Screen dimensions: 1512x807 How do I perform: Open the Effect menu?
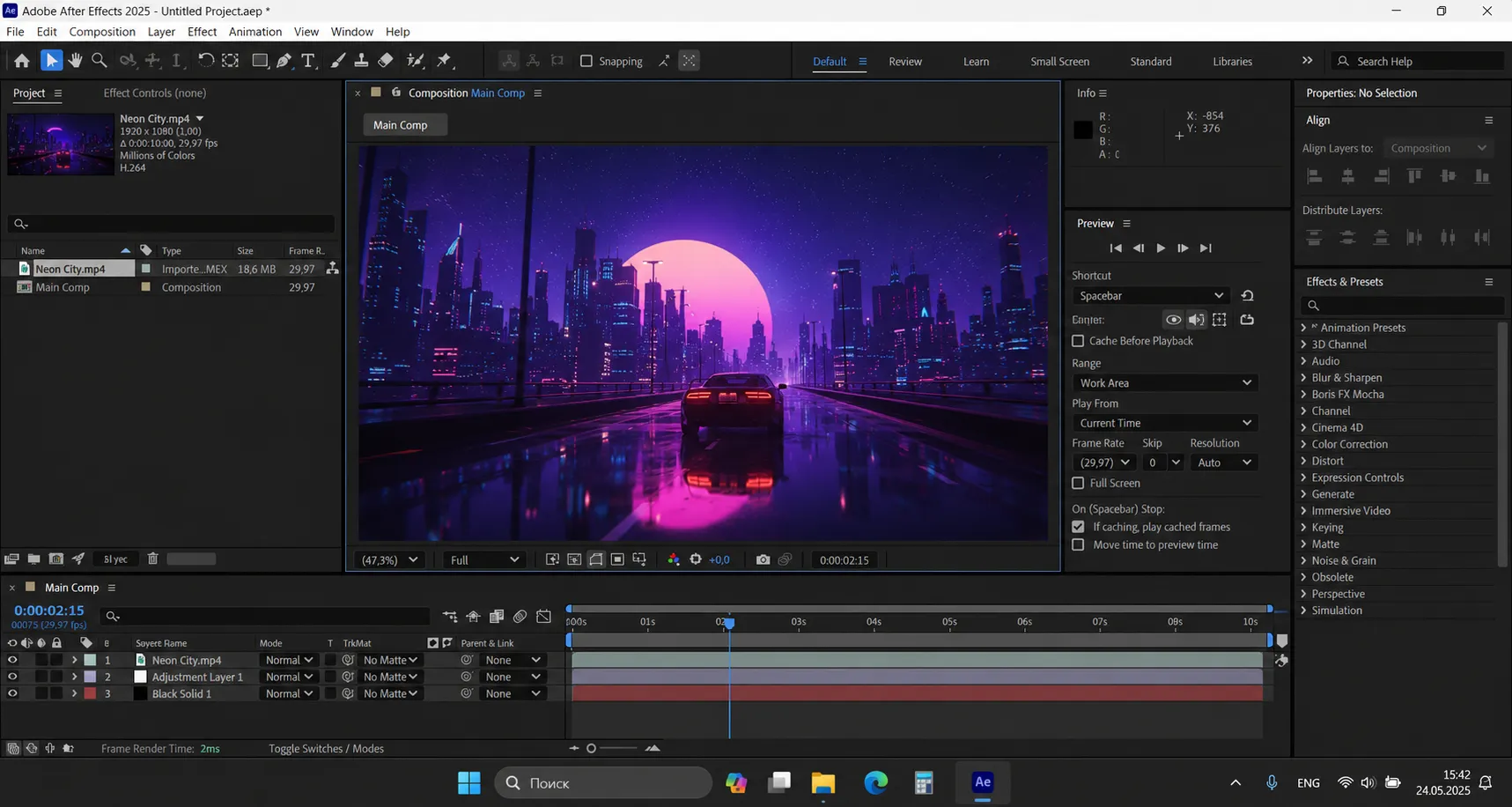click(202, 32)
